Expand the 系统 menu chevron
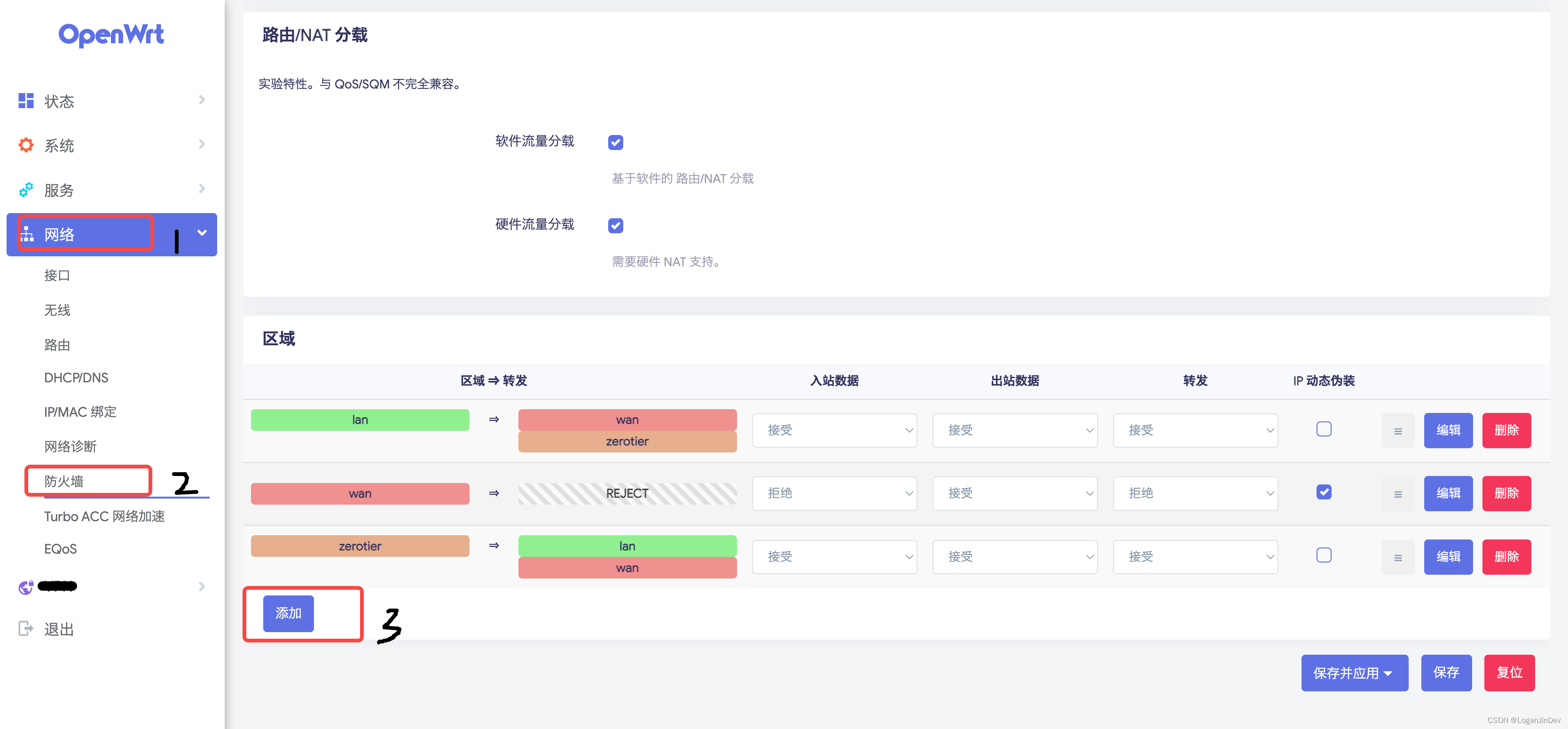Image resolution: width=1568 pixels, height=729 pixels. tap(202, 144)
